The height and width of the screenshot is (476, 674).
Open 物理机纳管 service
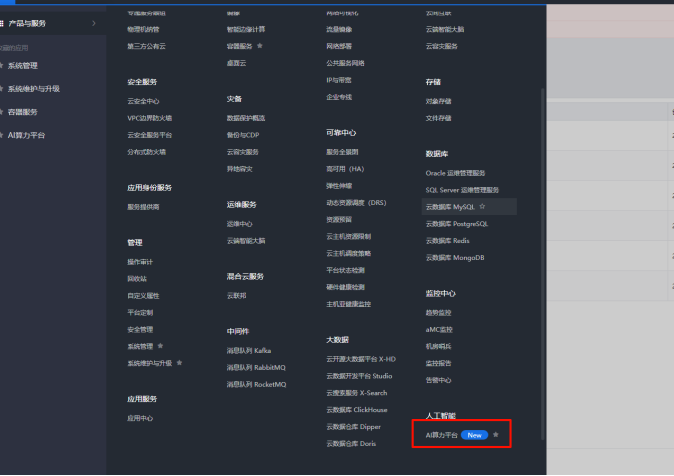pyautogui.click(x=143, y=29)
